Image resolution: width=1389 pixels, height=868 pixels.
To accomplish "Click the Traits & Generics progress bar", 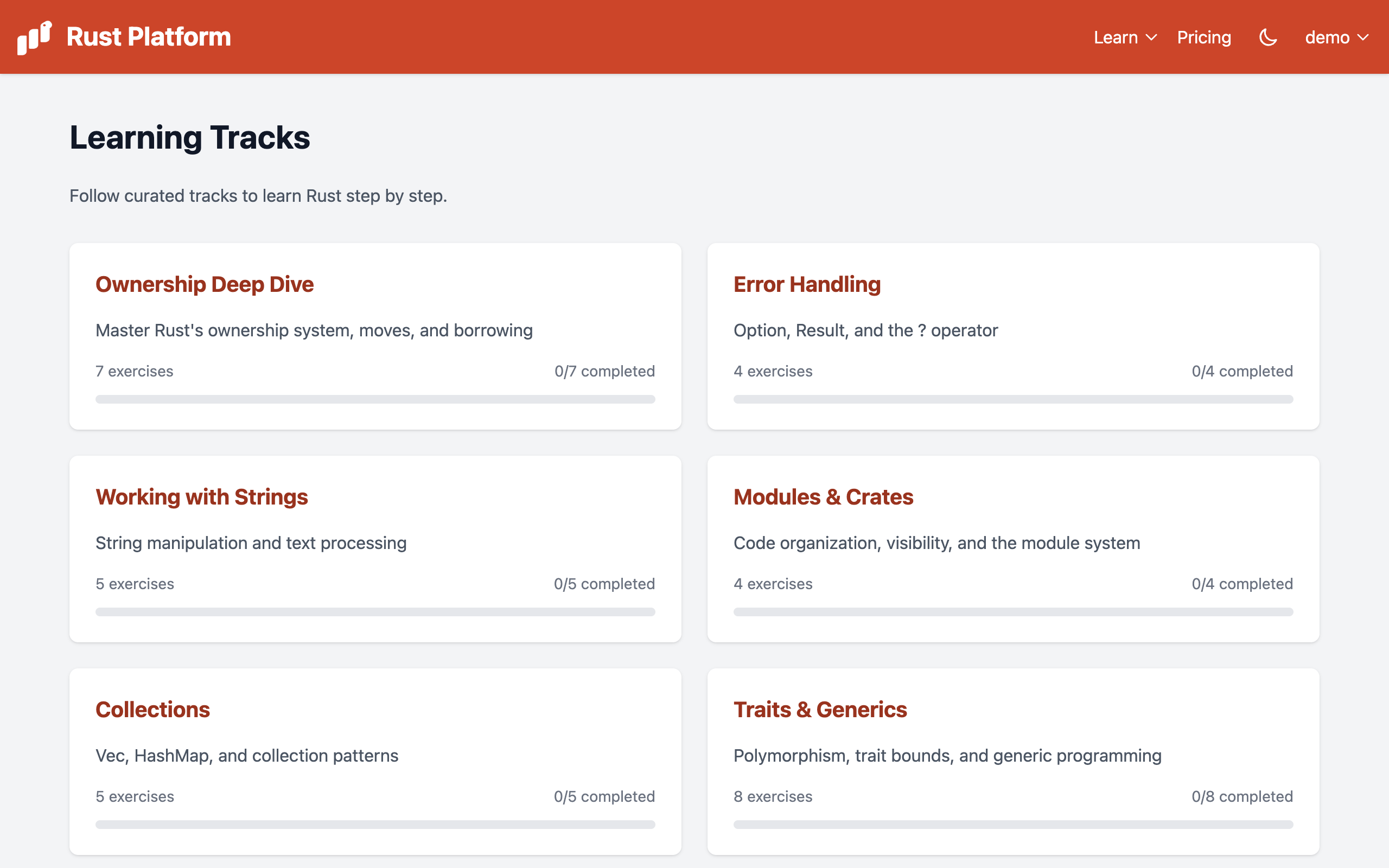I will tap(1013, 824).
